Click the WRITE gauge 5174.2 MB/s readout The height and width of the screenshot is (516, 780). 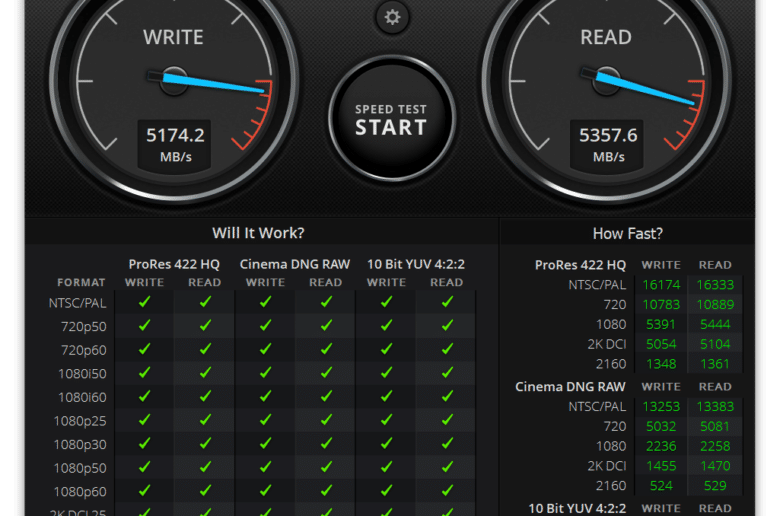175,144
